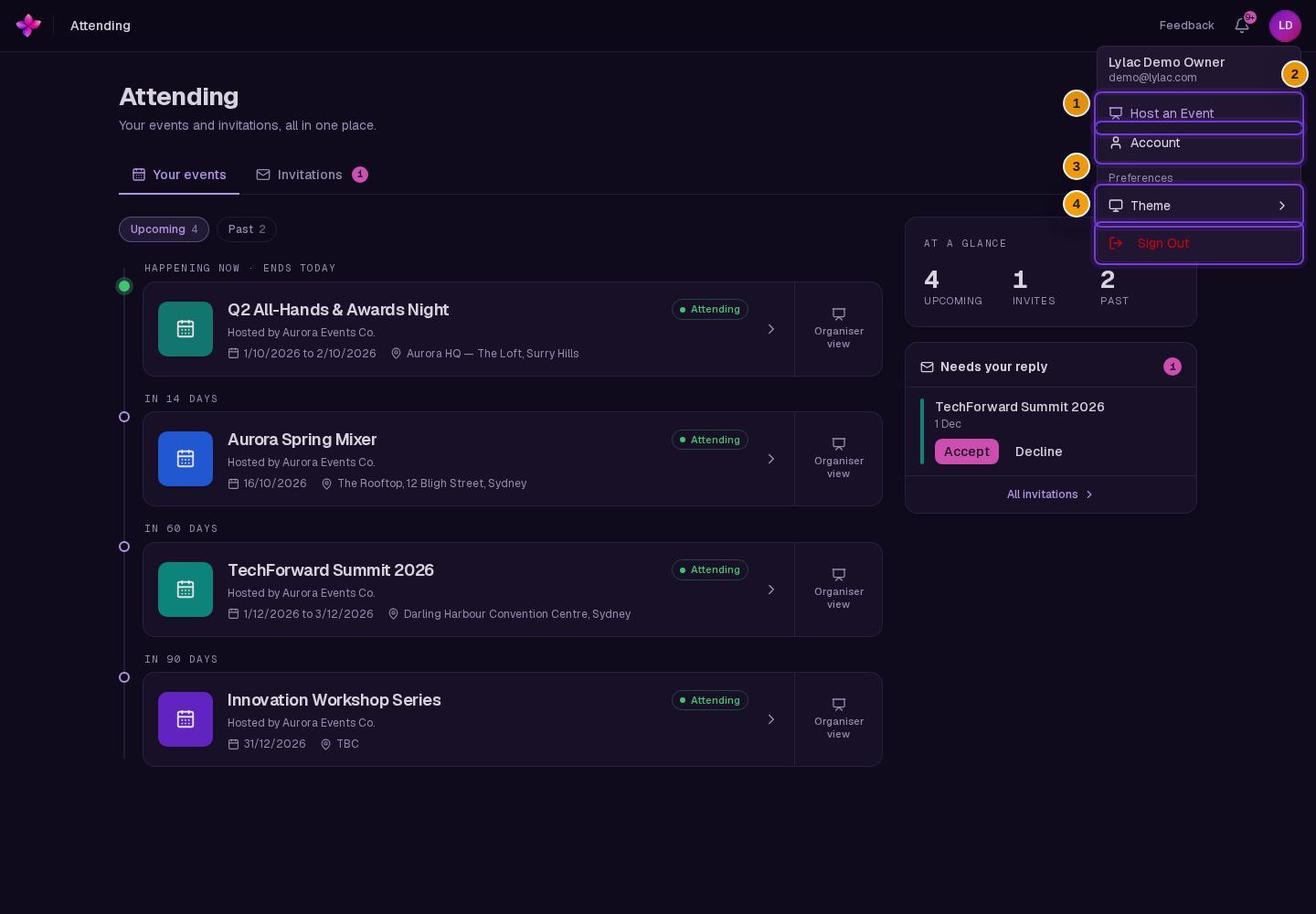Choose Account from profile menu
This screenshot has height=914, width=1316.
pos(1199,143)
